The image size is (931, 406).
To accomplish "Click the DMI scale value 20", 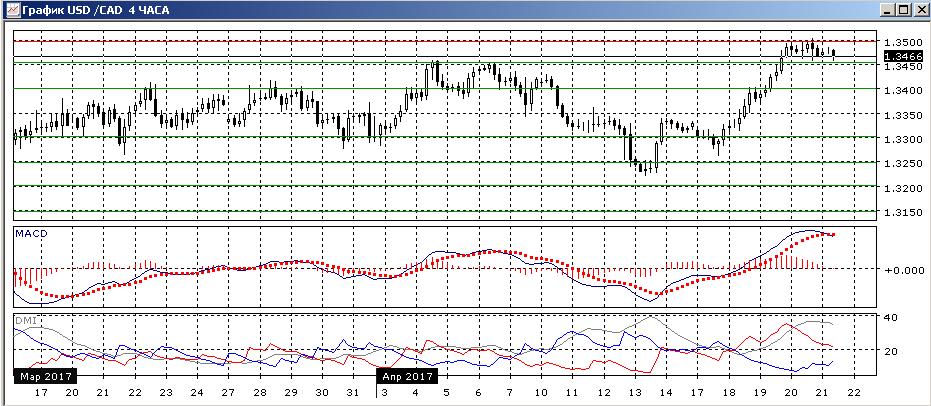I will pyautogui.click(x=889, y=351).
